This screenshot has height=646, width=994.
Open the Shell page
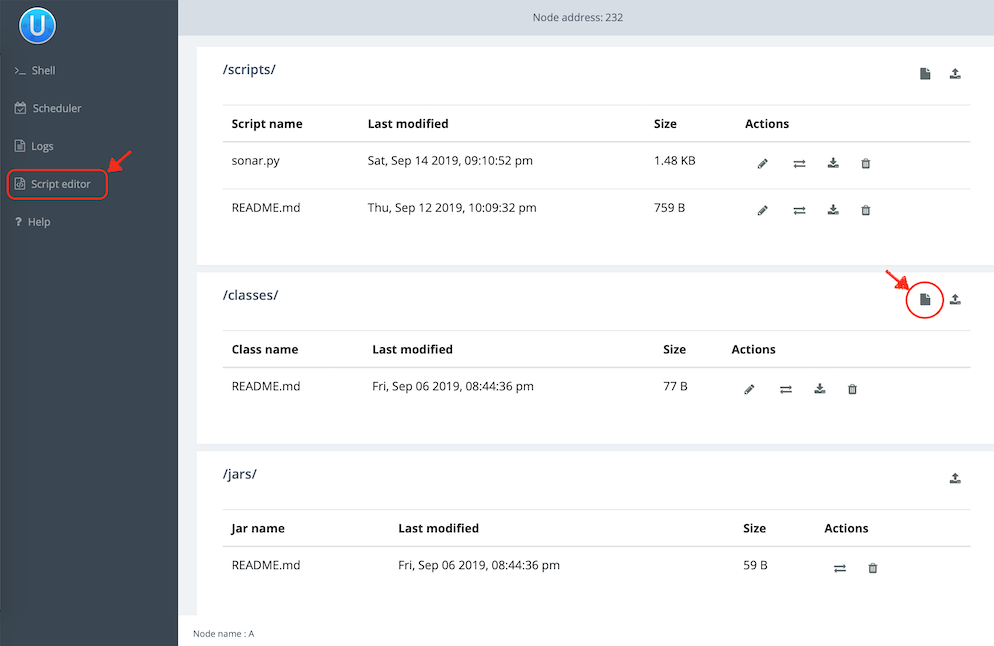[35, 70]
